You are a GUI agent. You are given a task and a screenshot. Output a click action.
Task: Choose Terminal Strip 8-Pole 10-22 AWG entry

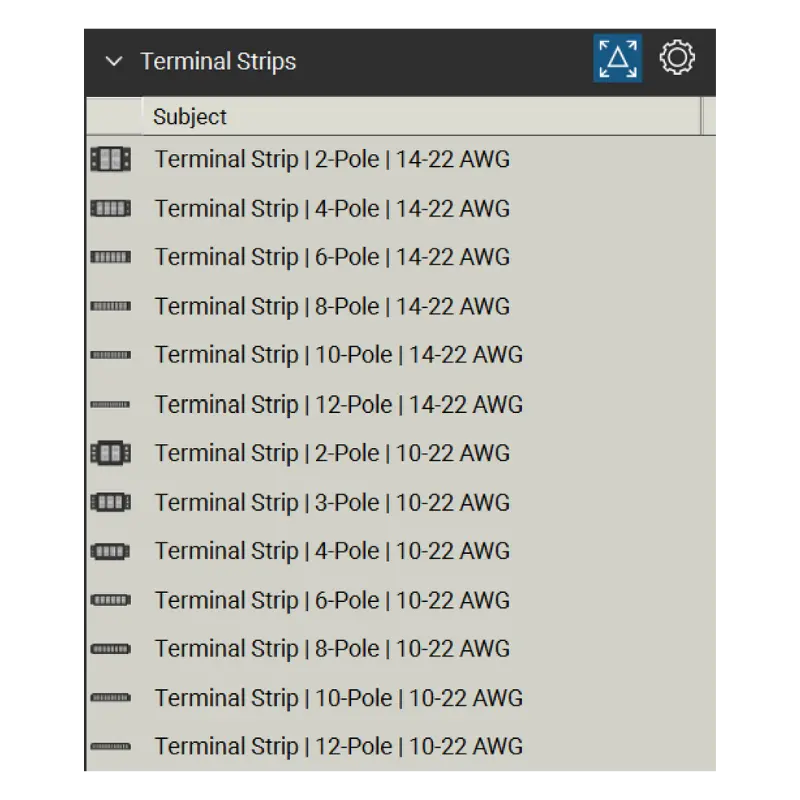tap(401, 649)
